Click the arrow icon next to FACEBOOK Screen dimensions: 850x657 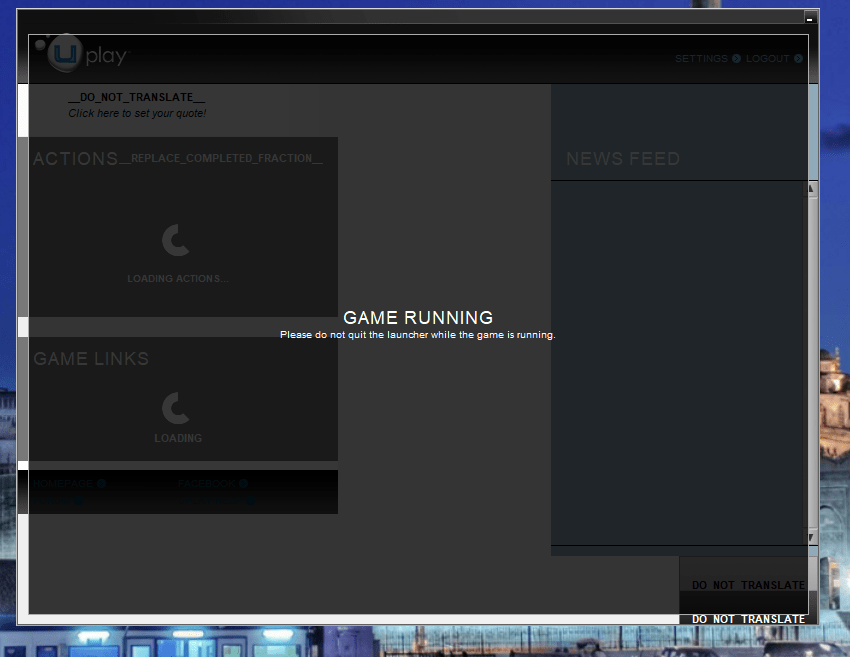coord(243,483)
